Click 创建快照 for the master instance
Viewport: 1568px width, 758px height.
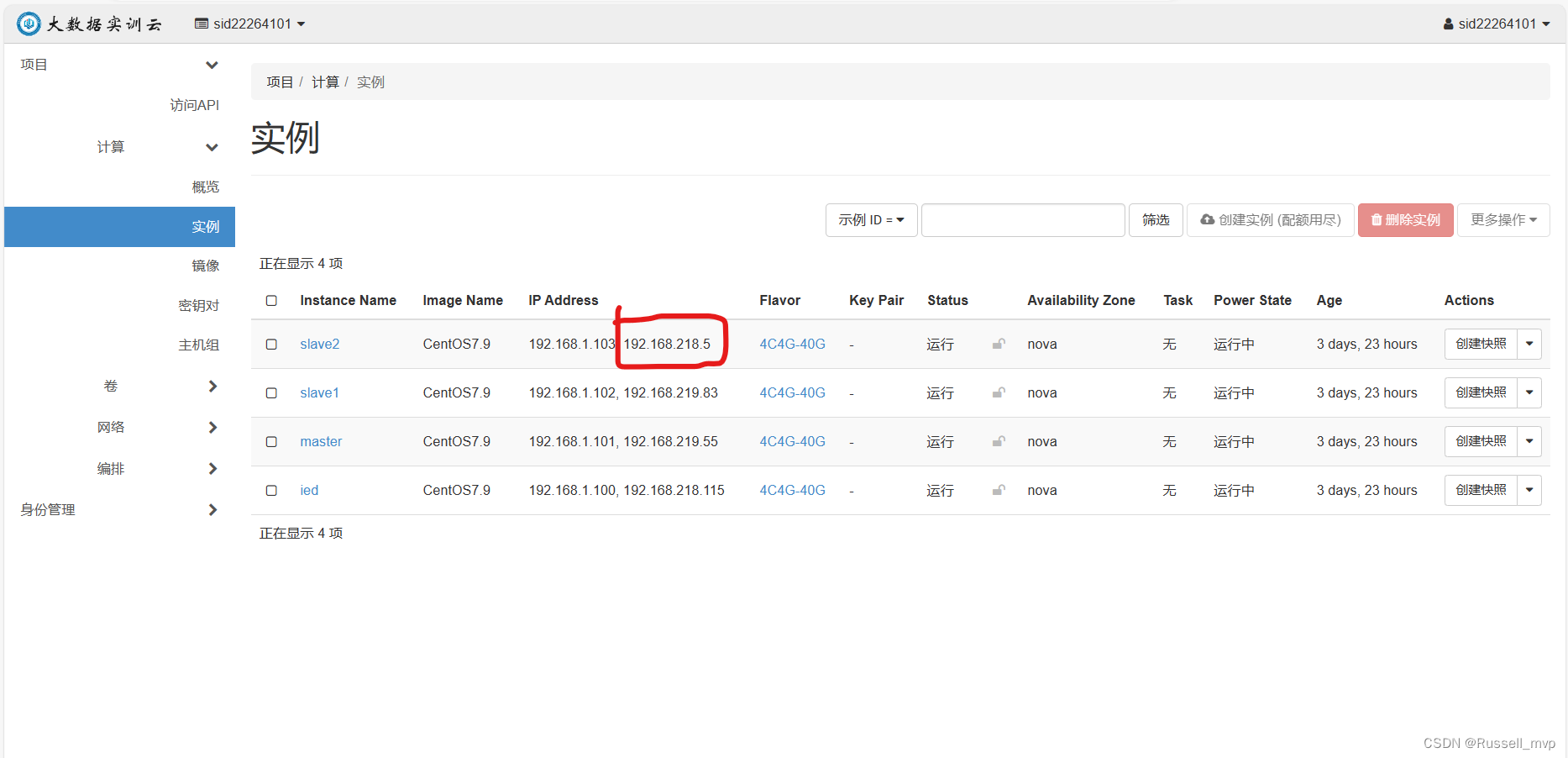pyautogui.click(x=1481, y=441)
